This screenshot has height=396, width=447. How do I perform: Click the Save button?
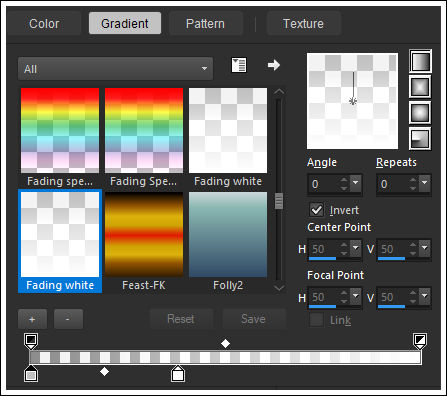point(253,319)
